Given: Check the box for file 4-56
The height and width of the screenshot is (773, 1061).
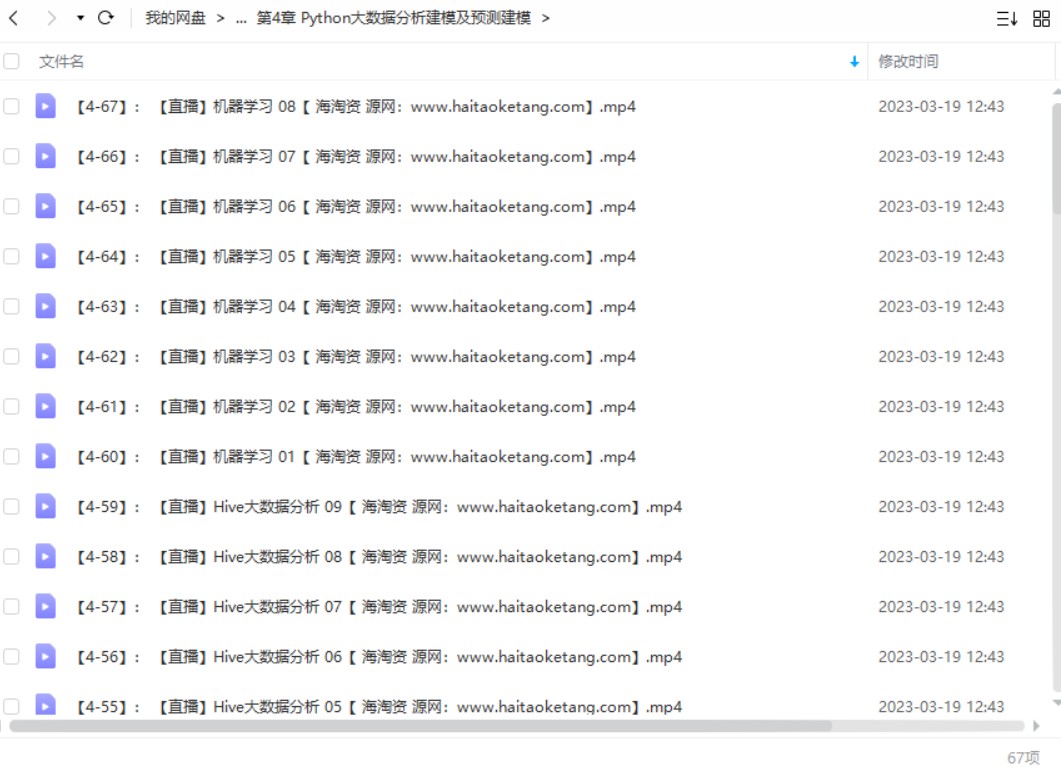Looking at the screenshot, I should [x=12, y=657].
